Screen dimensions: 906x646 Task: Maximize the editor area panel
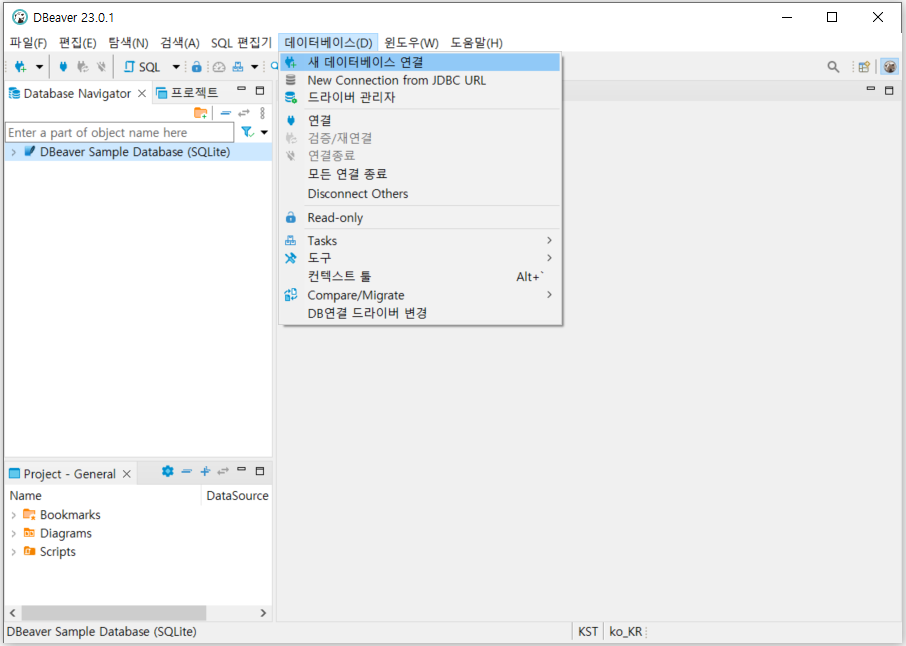pyautogui.click(x=889, y=90)
